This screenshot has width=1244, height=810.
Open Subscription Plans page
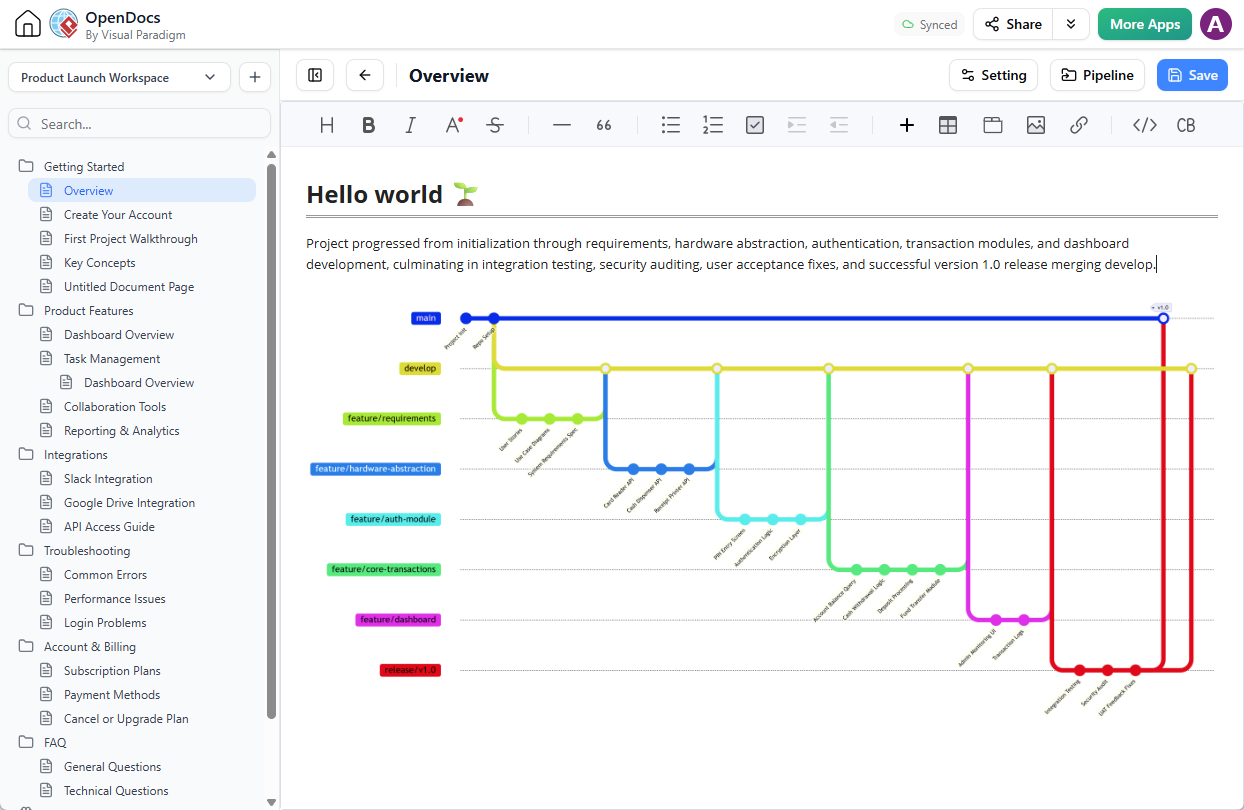[112, 671]
